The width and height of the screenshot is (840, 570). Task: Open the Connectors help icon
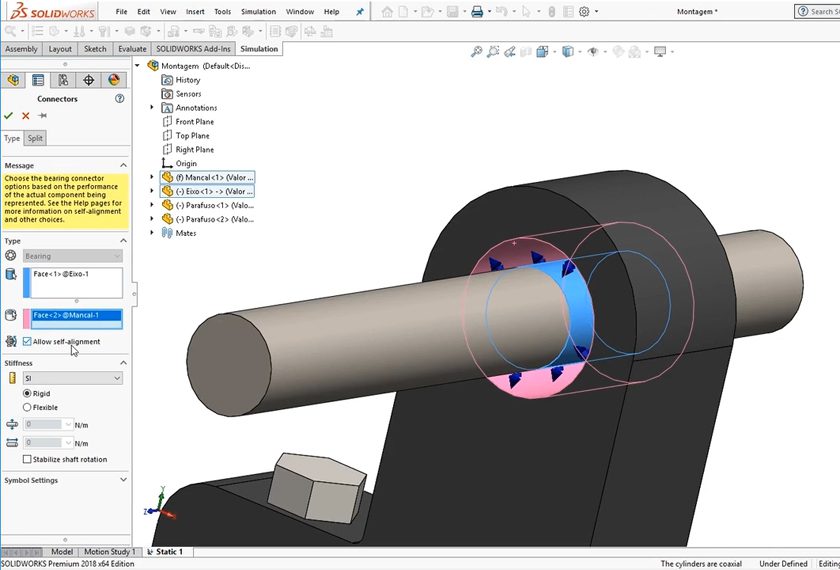click(x=120, y=99)
